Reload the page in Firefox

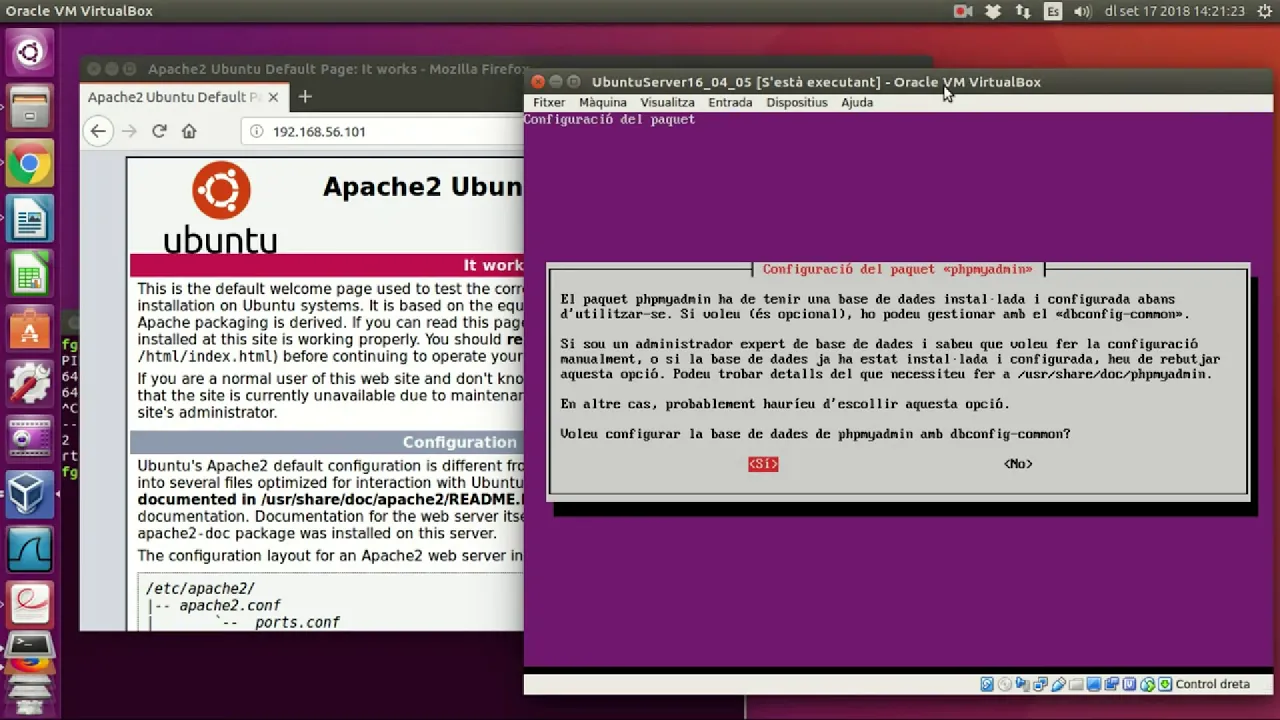click(x=159, y=131)
